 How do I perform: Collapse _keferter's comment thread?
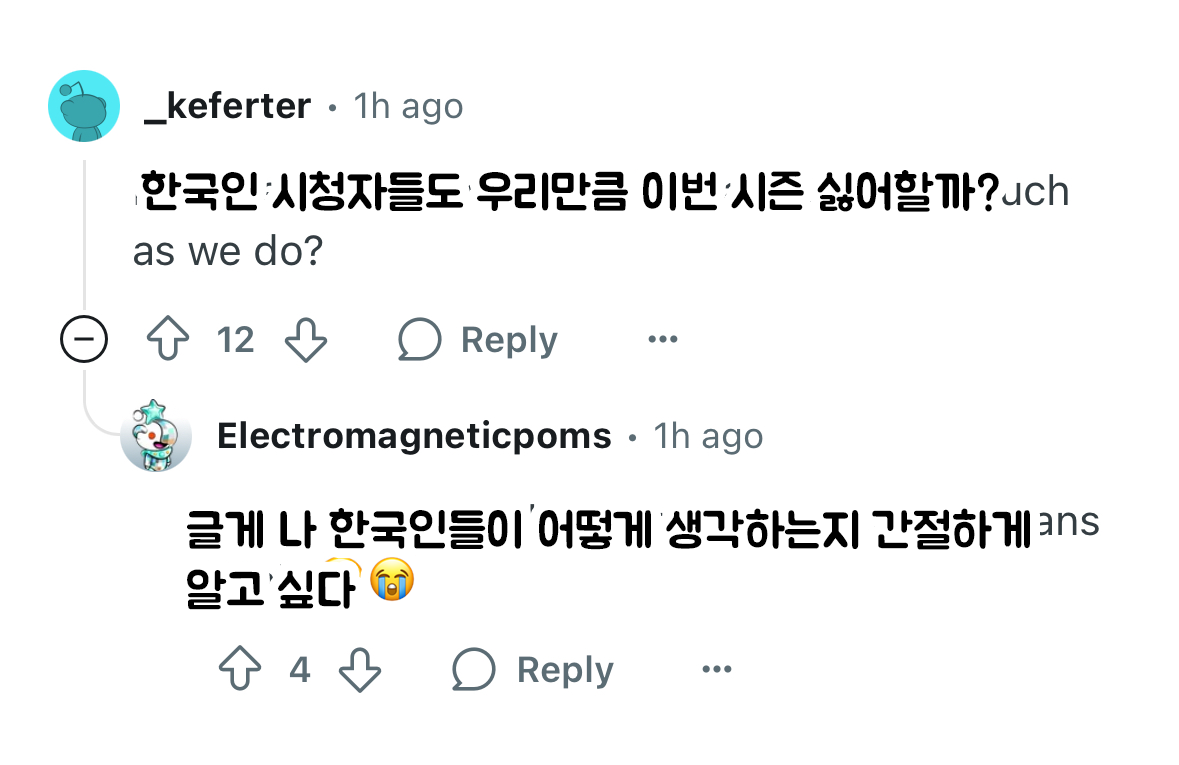pyautogui.click(x=85, y=339)
